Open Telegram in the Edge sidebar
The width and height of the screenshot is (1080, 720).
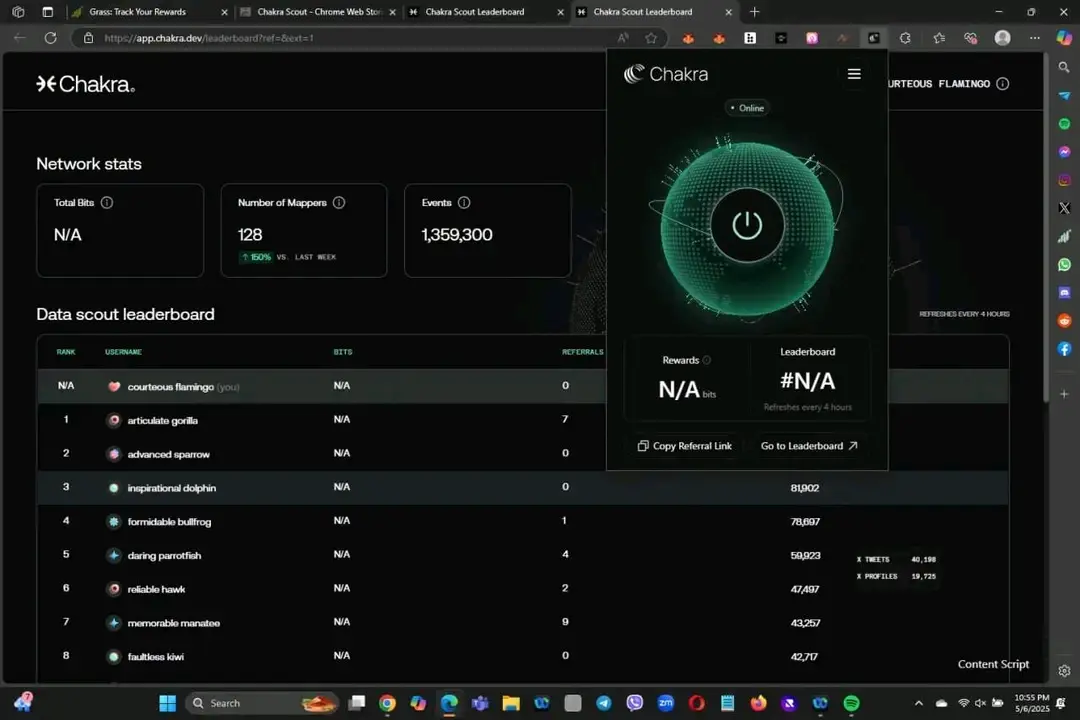click(x=1064, y=95)
